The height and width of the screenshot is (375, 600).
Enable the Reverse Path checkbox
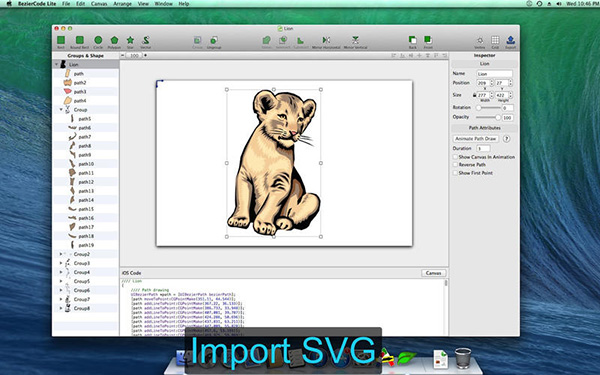click(x=455, y=165)
